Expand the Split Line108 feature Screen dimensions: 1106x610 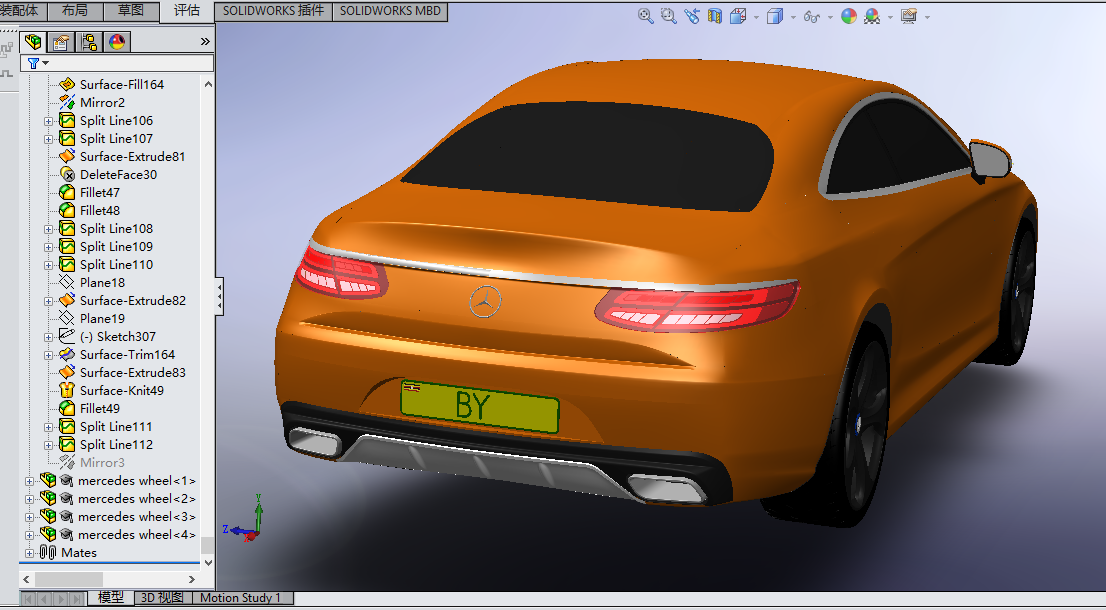[x=49, y=228]
